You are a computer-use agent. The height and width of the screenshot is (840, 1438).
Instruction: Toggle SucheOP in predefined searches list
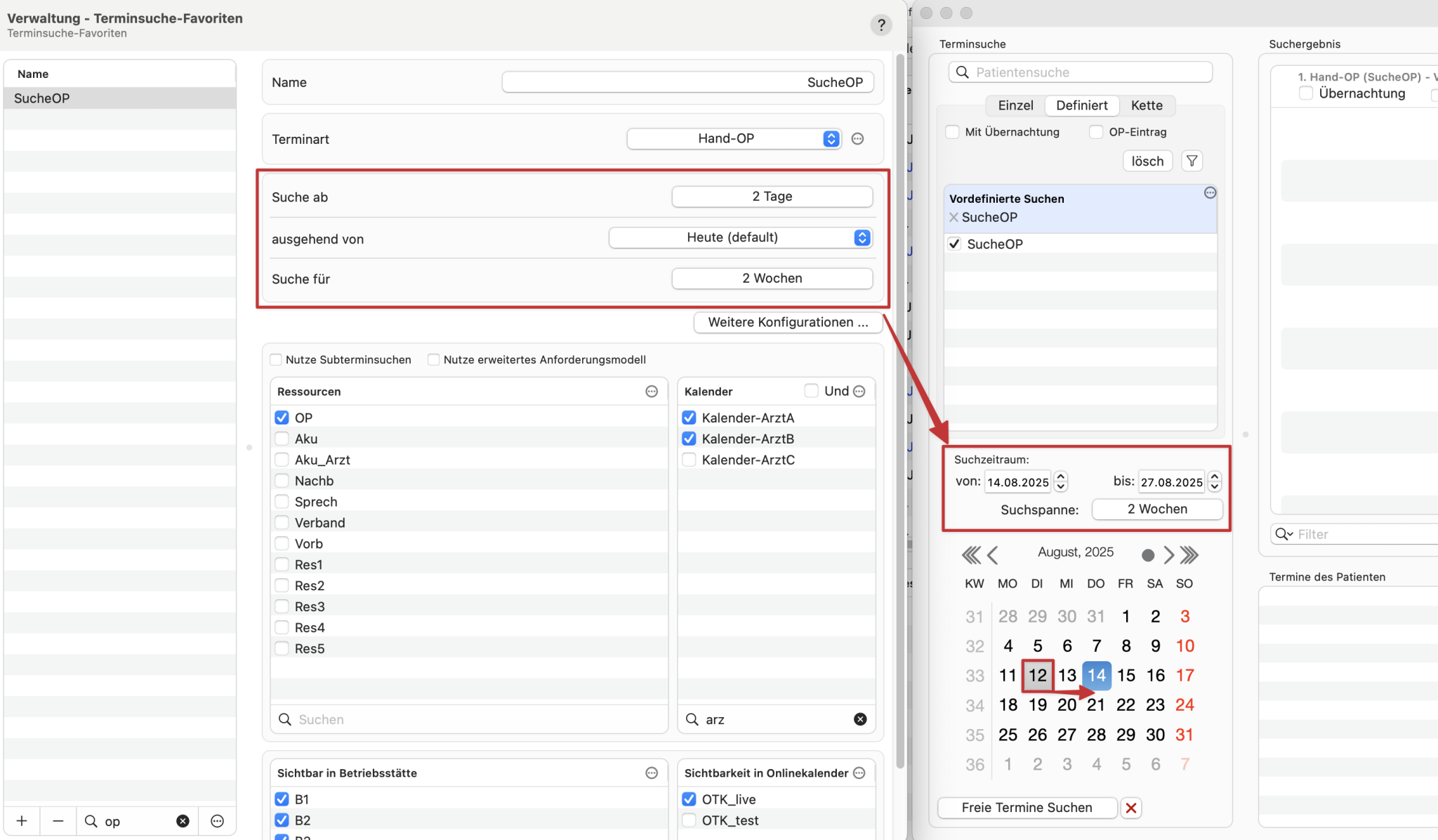954,244
